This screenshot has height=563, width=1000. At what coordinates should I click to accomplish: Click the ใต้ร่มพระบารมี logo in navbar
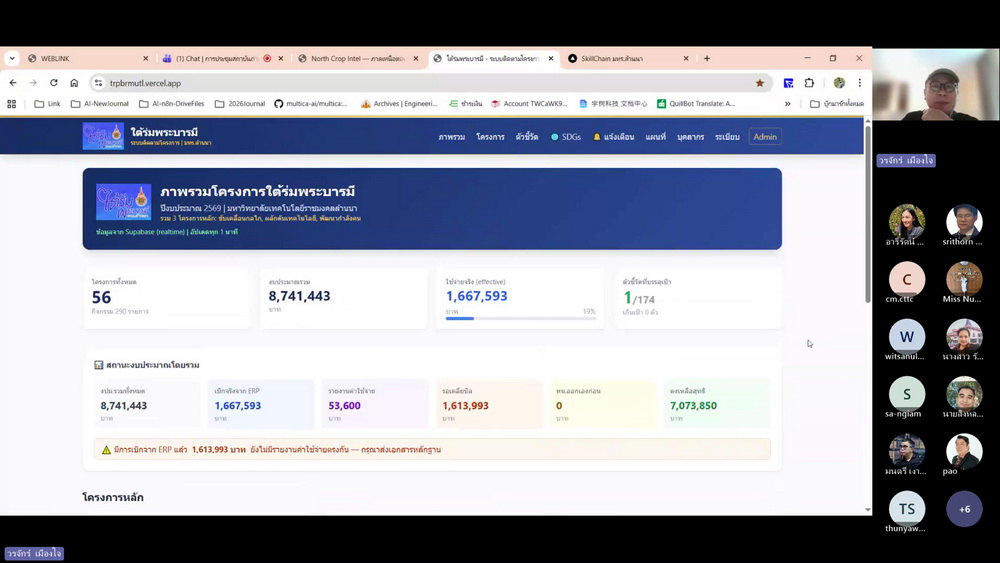click(103, 136)
